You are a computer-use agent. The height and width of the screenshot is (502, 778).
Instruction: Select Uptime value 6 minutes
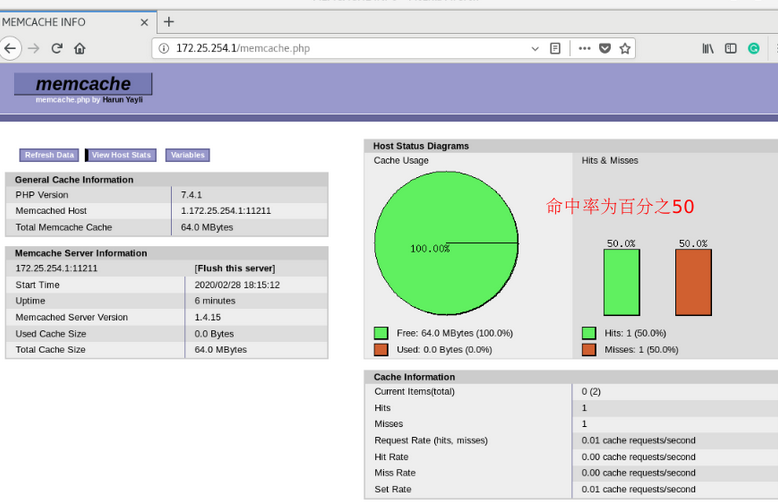click(x=215, y=301)
